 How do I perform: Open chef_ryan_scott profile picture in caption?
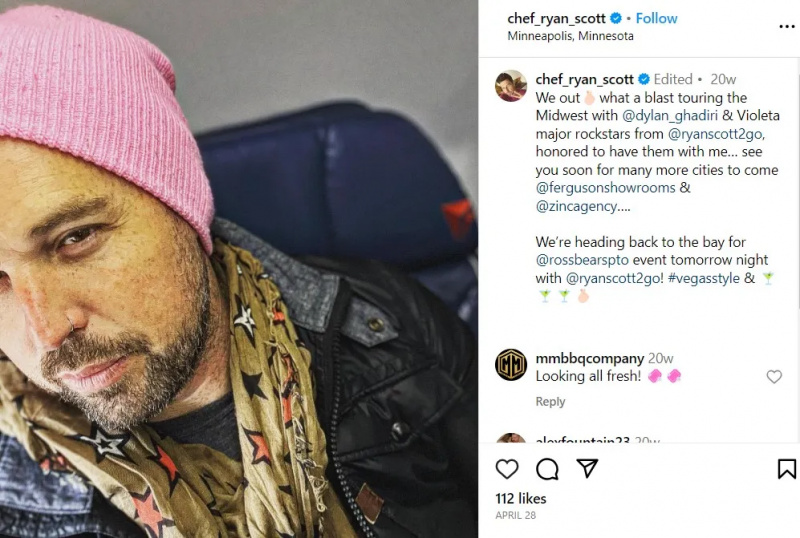point(511,85)
